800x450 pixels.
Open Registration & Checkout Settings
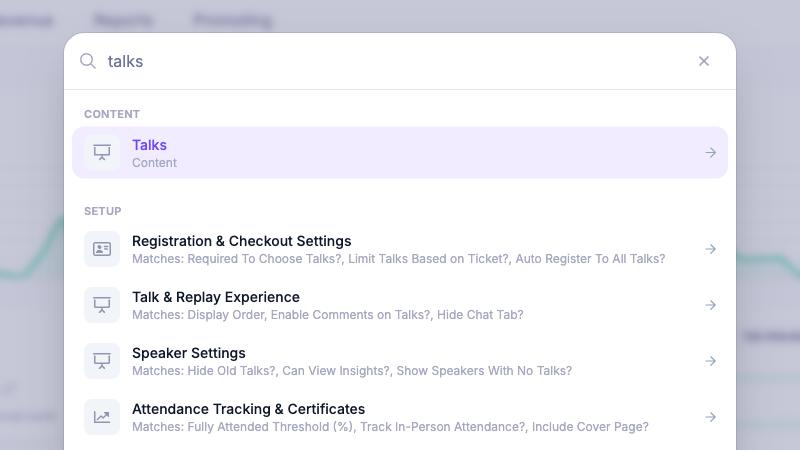(x=399, y=249)
